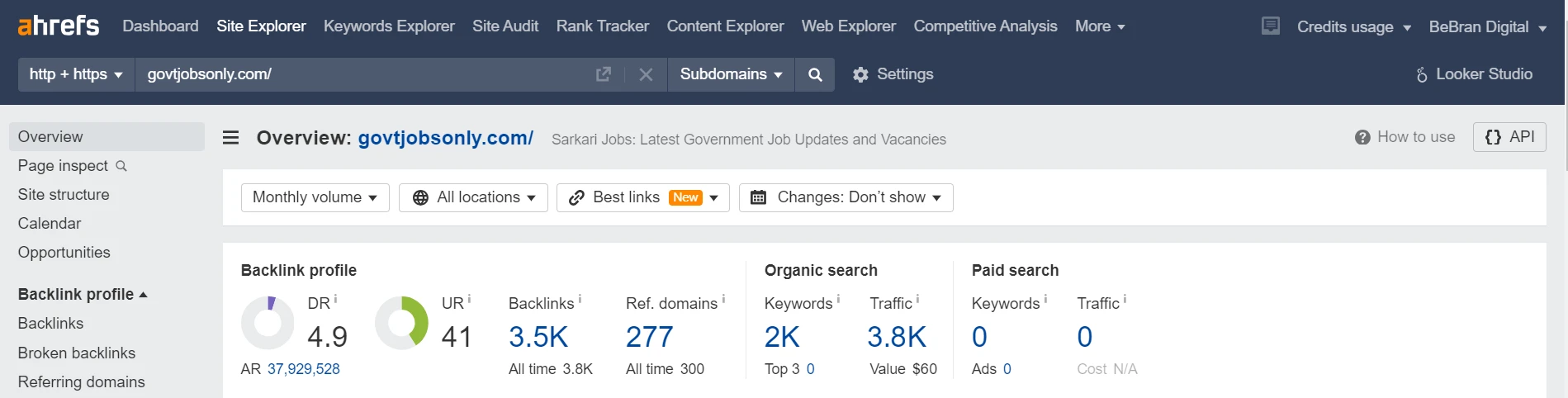This screenshot has width=1568, height=398.
Task: Click the DR info icon
Action: coord(335,299)
